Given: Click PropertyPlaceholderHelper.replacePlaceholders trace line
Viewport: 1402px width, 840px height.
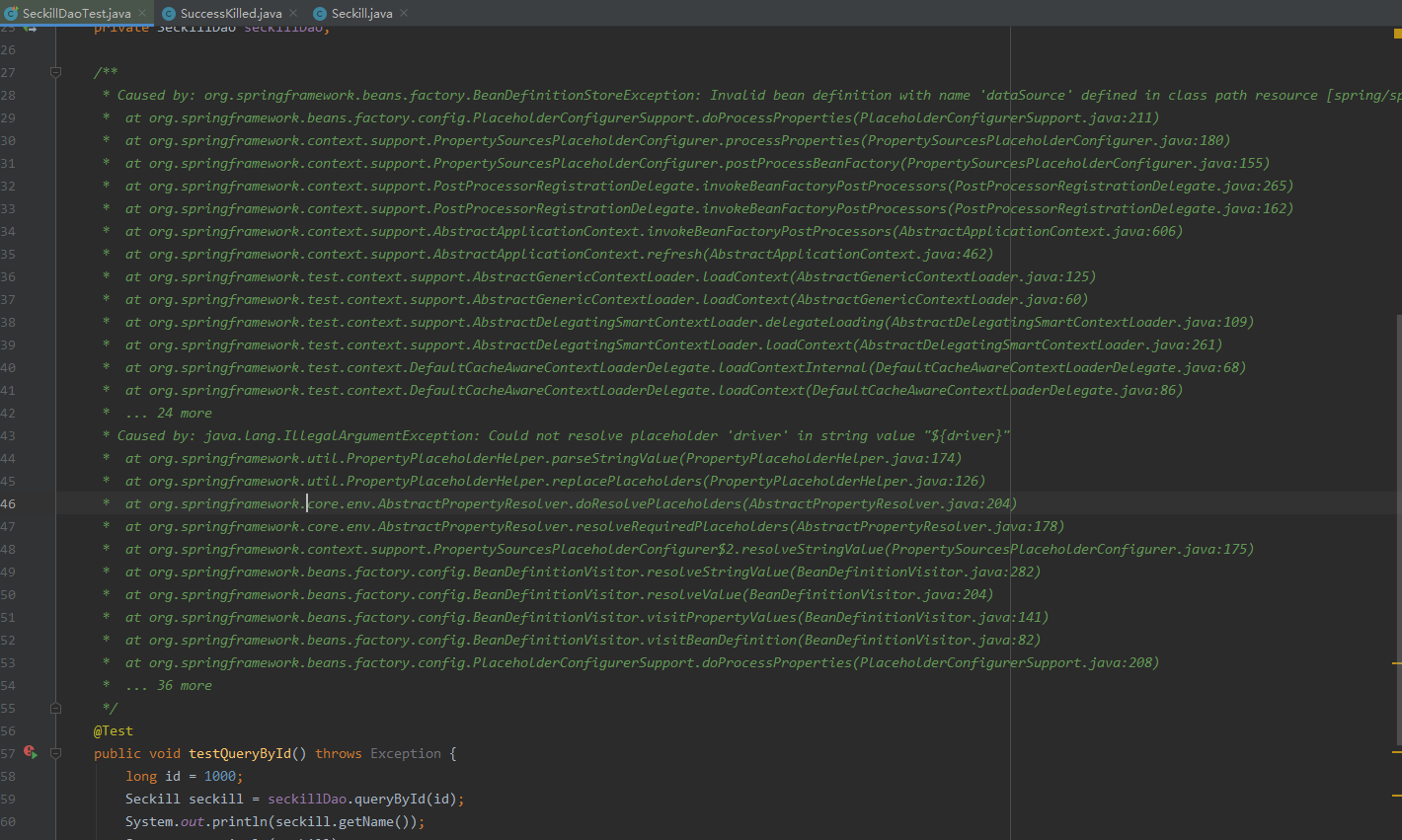Looking at the screenshot, I should click(x=555, y=481).
